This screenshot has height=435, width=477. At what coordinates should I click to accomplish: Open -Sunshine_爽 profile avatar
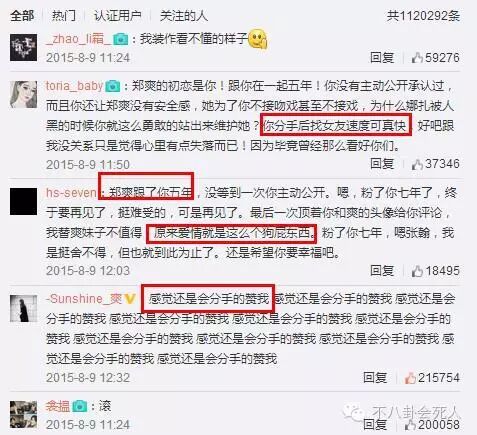(x=23, y=309)
